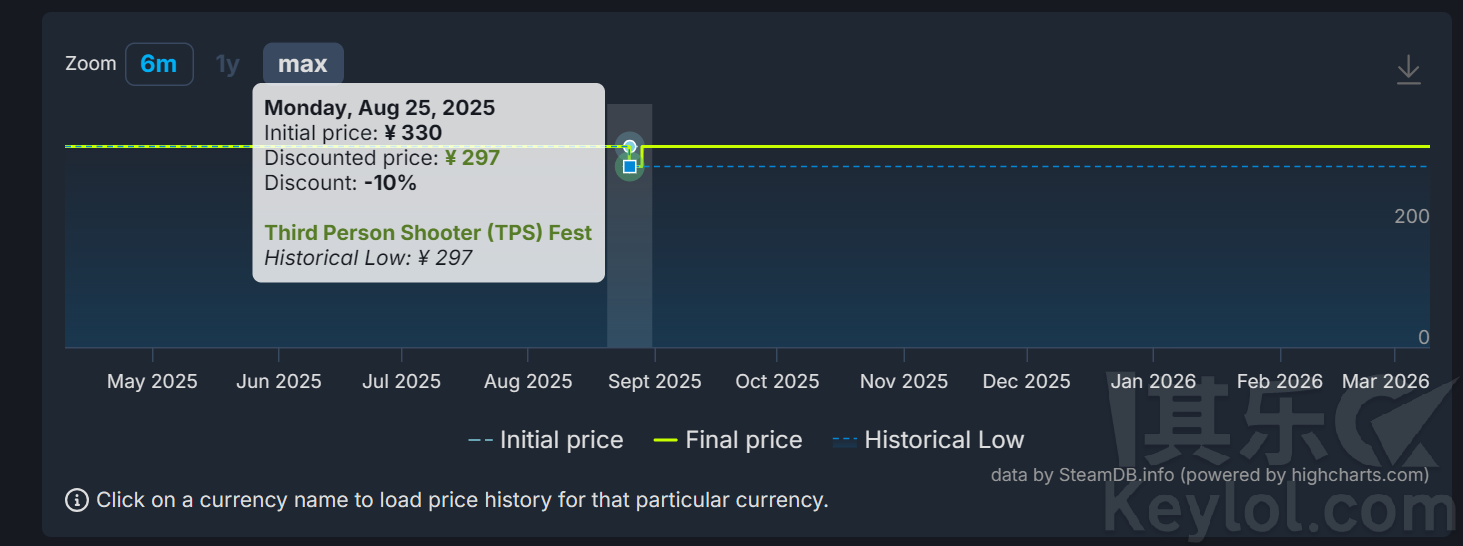Toggle the Initial price legend label
Screen dimensions: 1463x546
[561, 440]
